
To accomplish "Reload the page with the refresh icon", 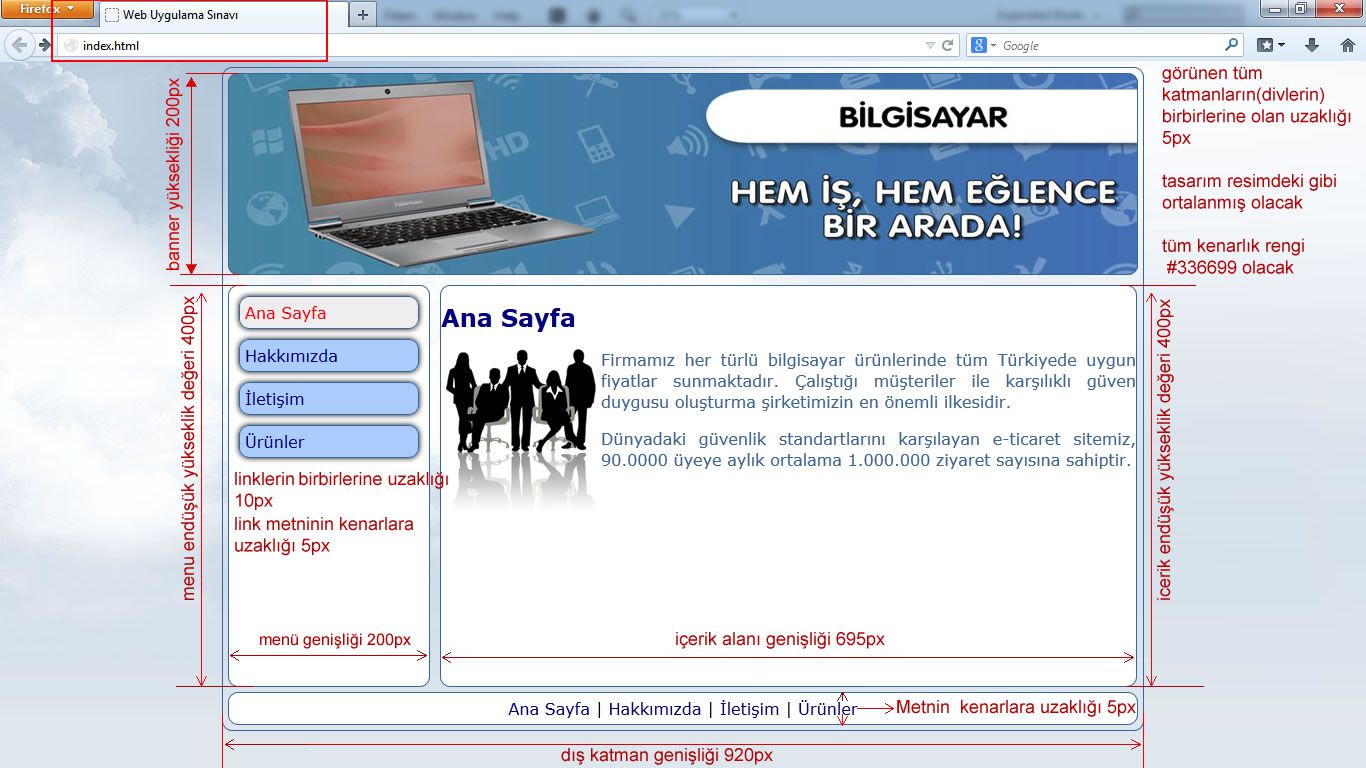I will [948, 45].
